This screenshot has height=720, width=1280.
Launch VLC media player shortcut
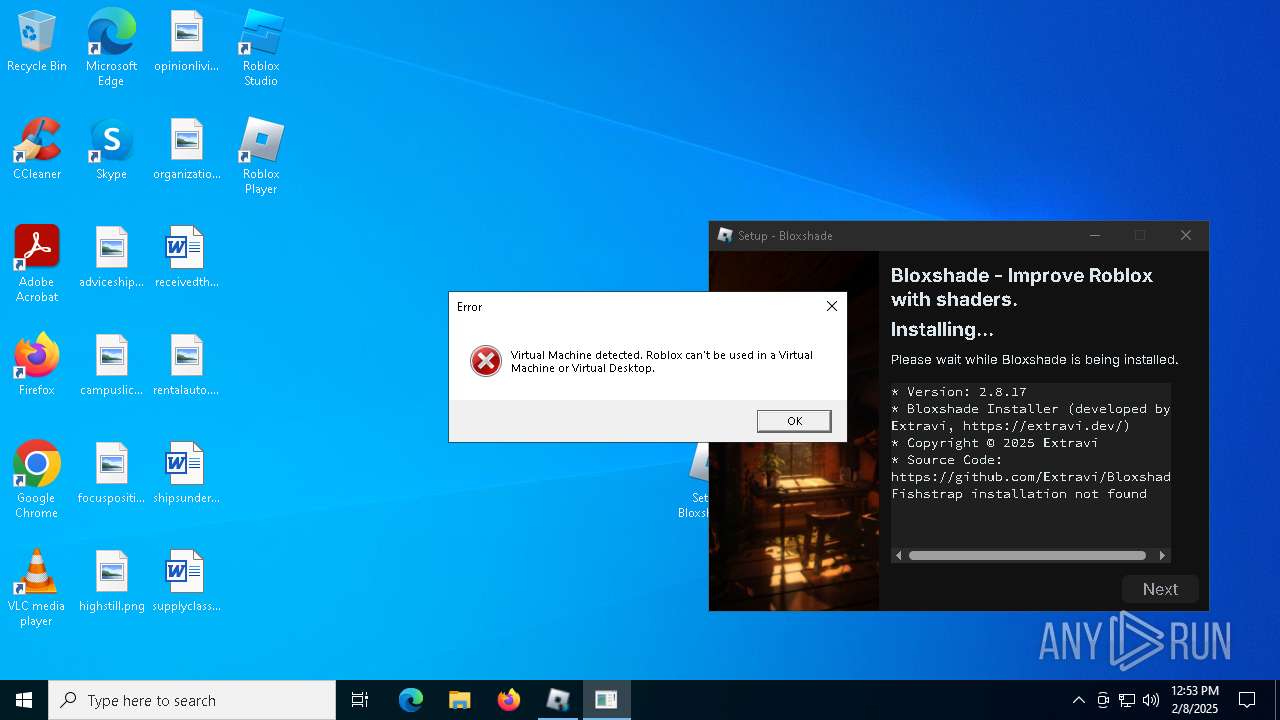pos(37,588)
